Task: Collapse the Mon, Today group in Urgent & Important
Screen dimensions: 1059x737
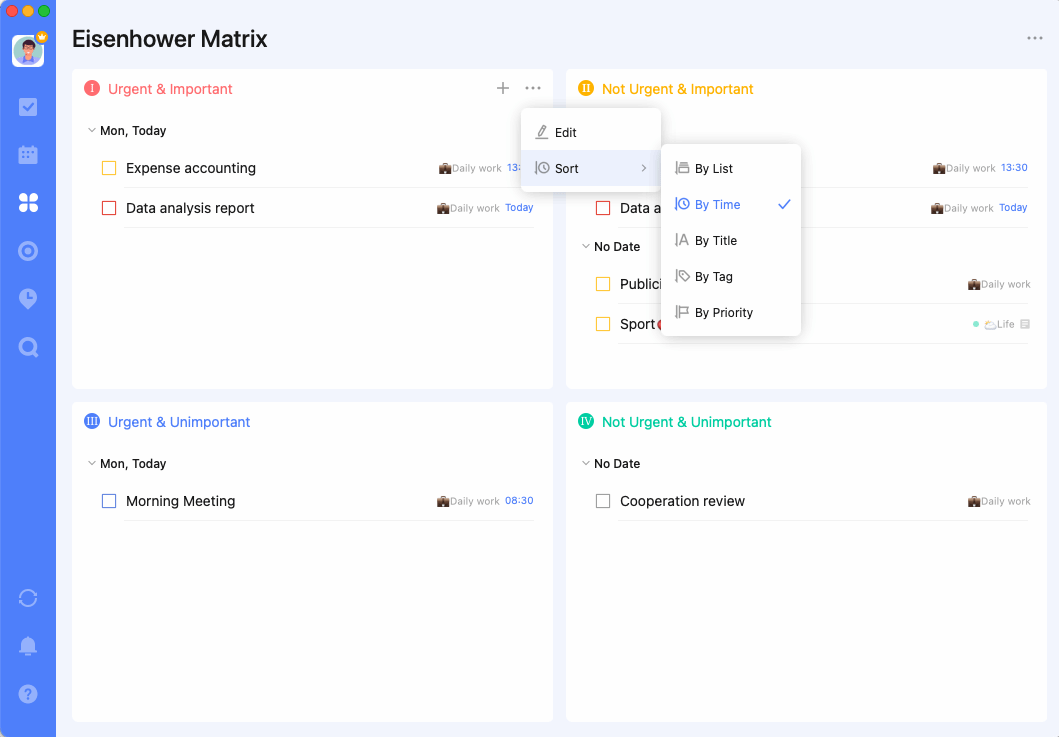Action: click(92, 131)
